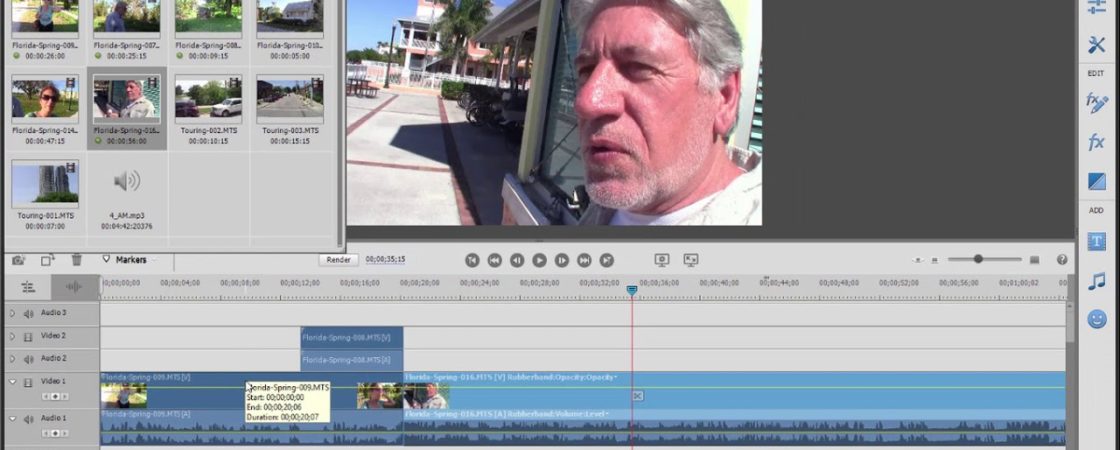Step forward one frame
Screen dimensions: 1120x450
561,261
